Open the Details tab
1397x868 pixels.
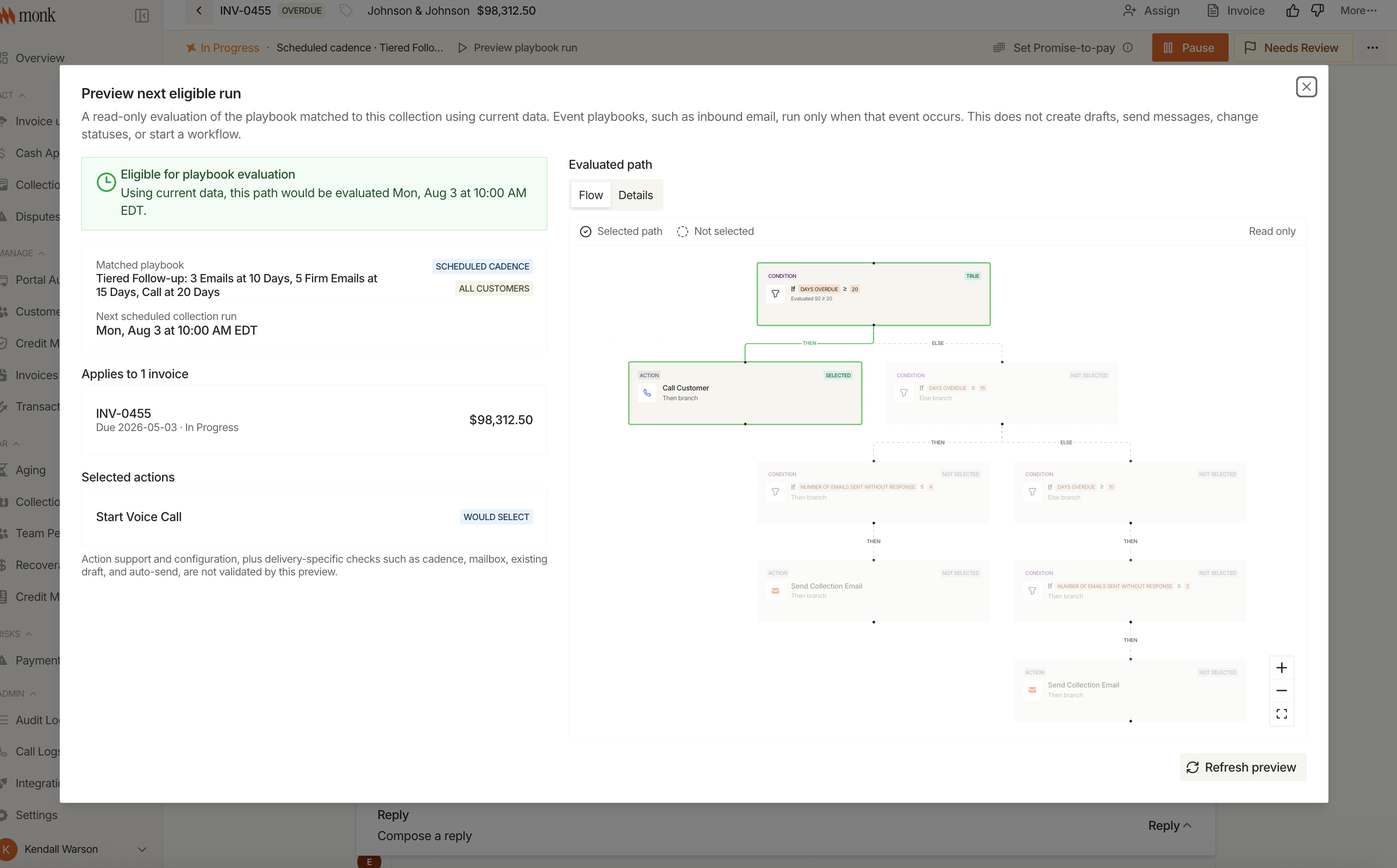[x=635, y=195]
